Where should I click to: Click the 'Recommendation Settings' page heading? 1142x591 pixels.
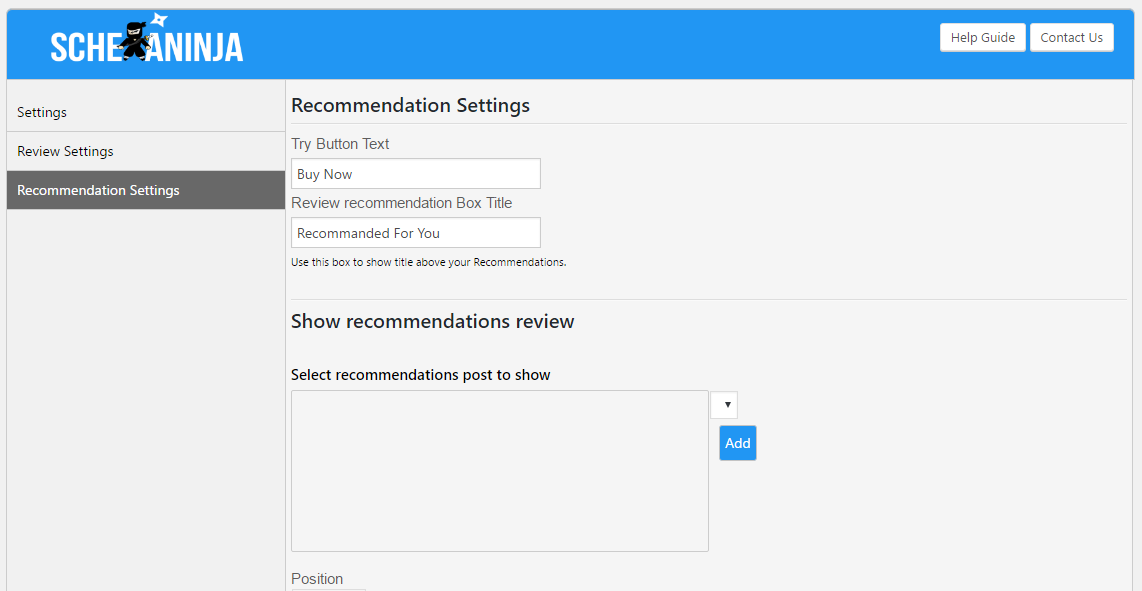(x=410, y=105)
